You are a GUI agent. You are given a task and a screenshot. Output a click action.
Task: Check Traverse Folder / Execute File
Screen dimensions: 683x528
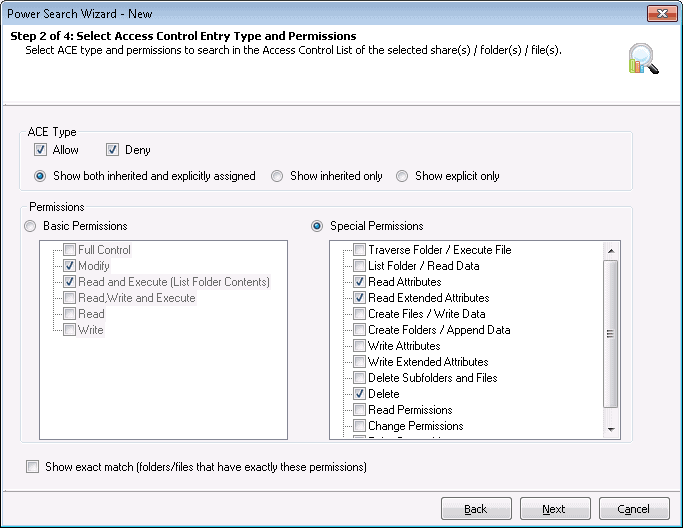pos(359,250)
